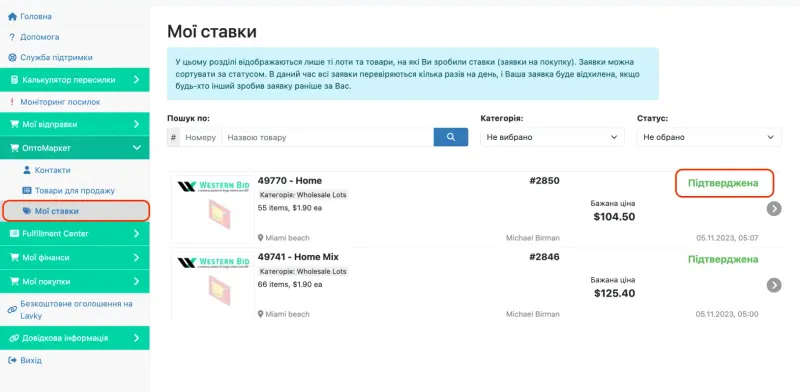This screenshot has height=392, width=800.
Task: Open the Категорія dropdown
Action: (552, 137)
